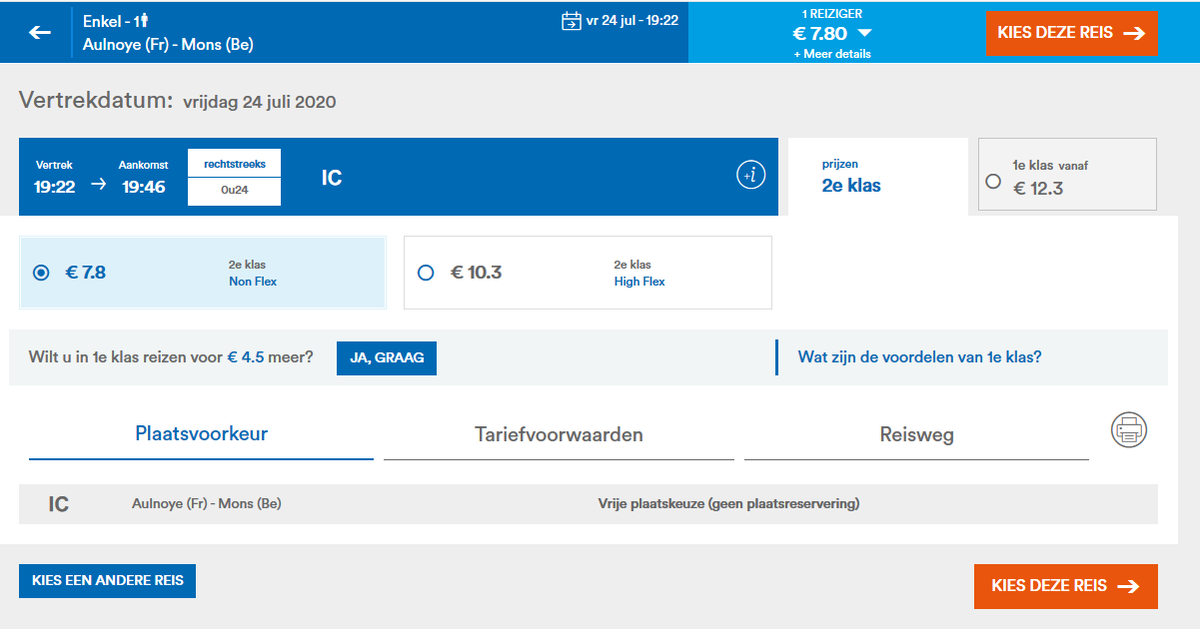Accept upgrade with 'Ja, graag' button
Image resolution: width=1200 pixels, height=637 pixels.
click(x=387, y=358)
